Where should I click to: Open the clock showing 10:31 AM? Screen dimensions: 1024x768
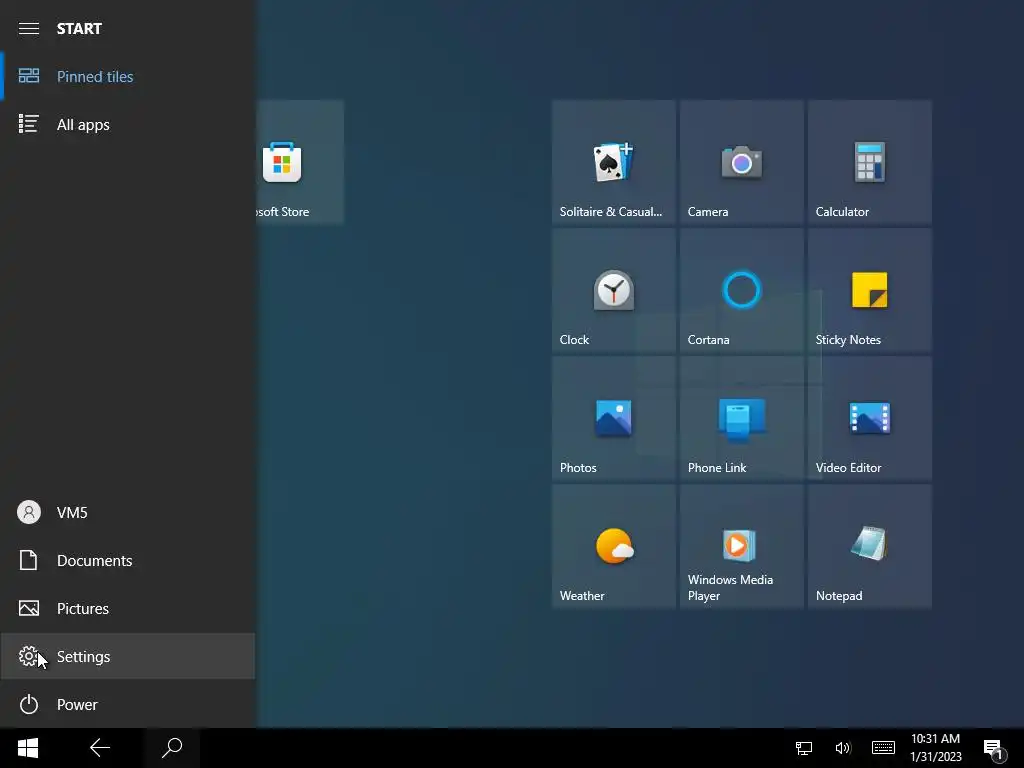coord(936,748)
